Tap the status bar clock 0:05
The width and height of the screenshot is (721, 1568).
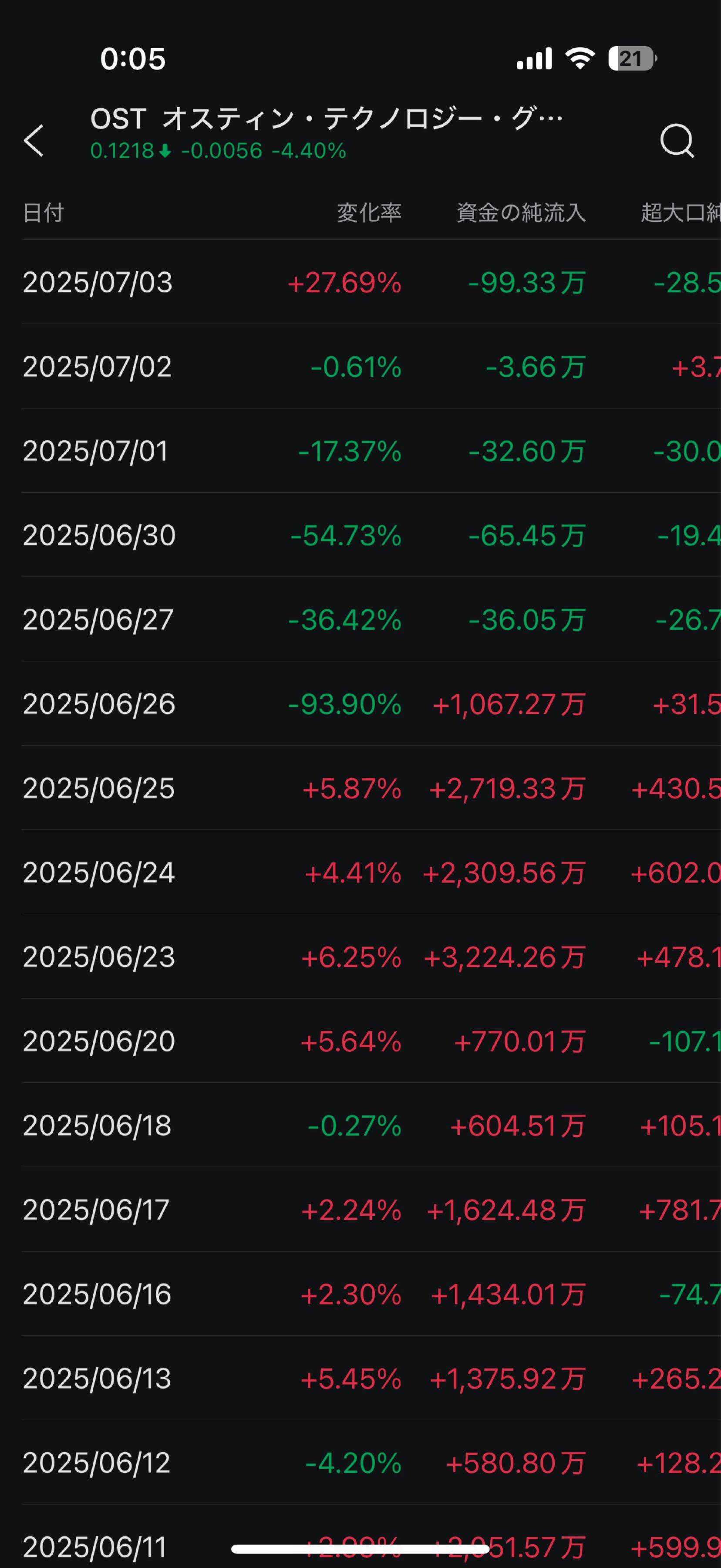click(133, 59)
